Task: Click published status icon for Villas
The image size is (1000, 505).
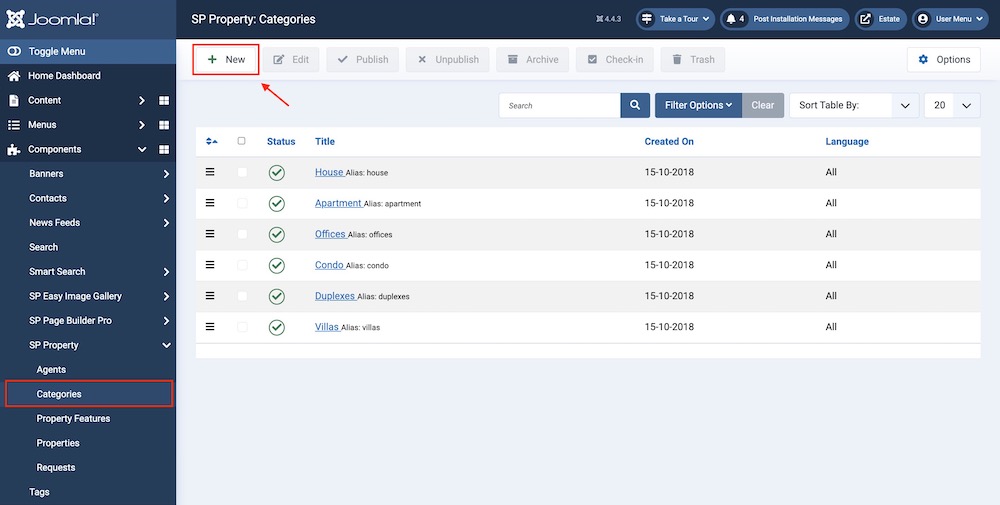Action: click(x=277, y=327)
